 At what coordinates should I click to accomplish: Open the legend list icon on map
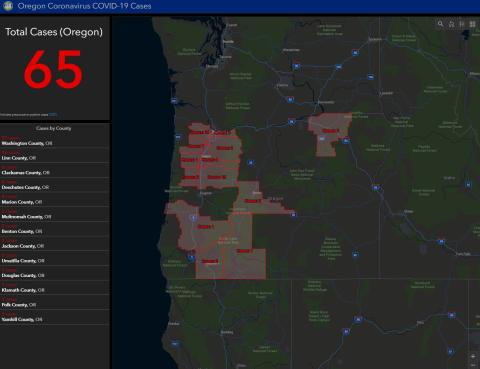(462, 24)
